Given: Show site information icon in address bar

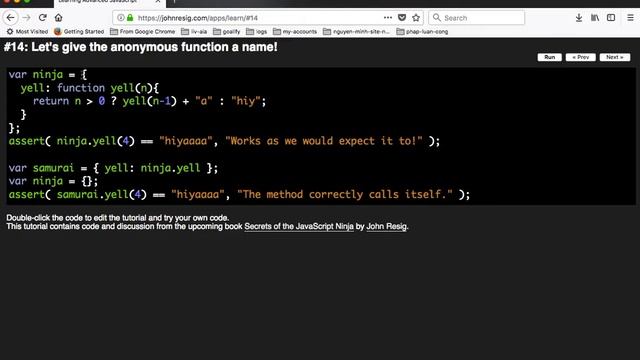Looking at the screenshot, I should (x=120, y=18).
